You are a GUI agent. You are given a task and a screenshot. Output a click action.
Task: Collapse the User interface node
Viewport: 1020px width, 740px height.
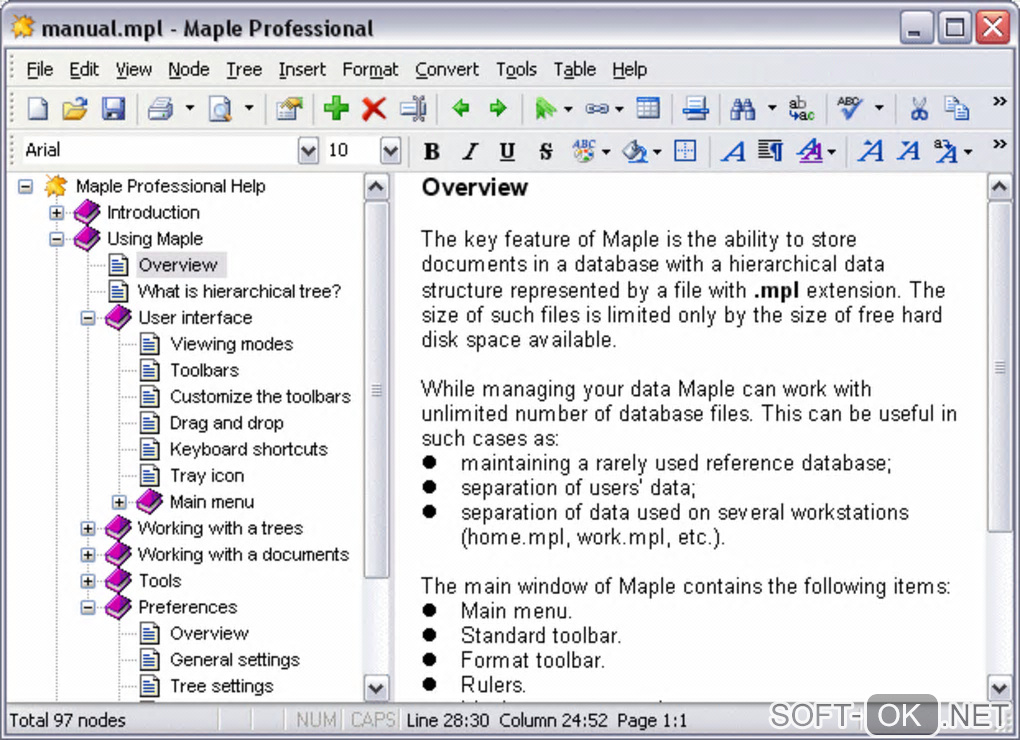[88, 318]
